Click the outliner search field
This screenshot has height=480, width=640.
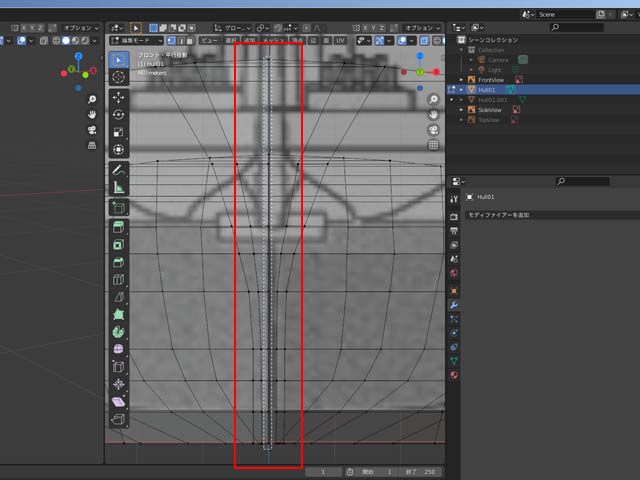click(576, 27)
